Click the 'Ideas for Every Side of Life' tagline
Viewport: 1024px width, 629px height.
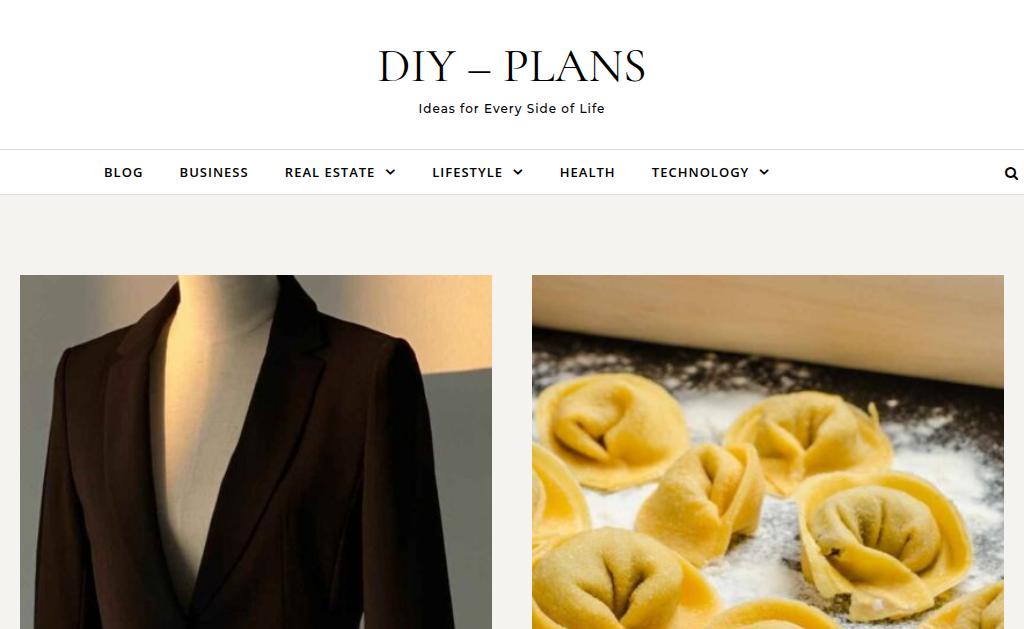[511, 108]
